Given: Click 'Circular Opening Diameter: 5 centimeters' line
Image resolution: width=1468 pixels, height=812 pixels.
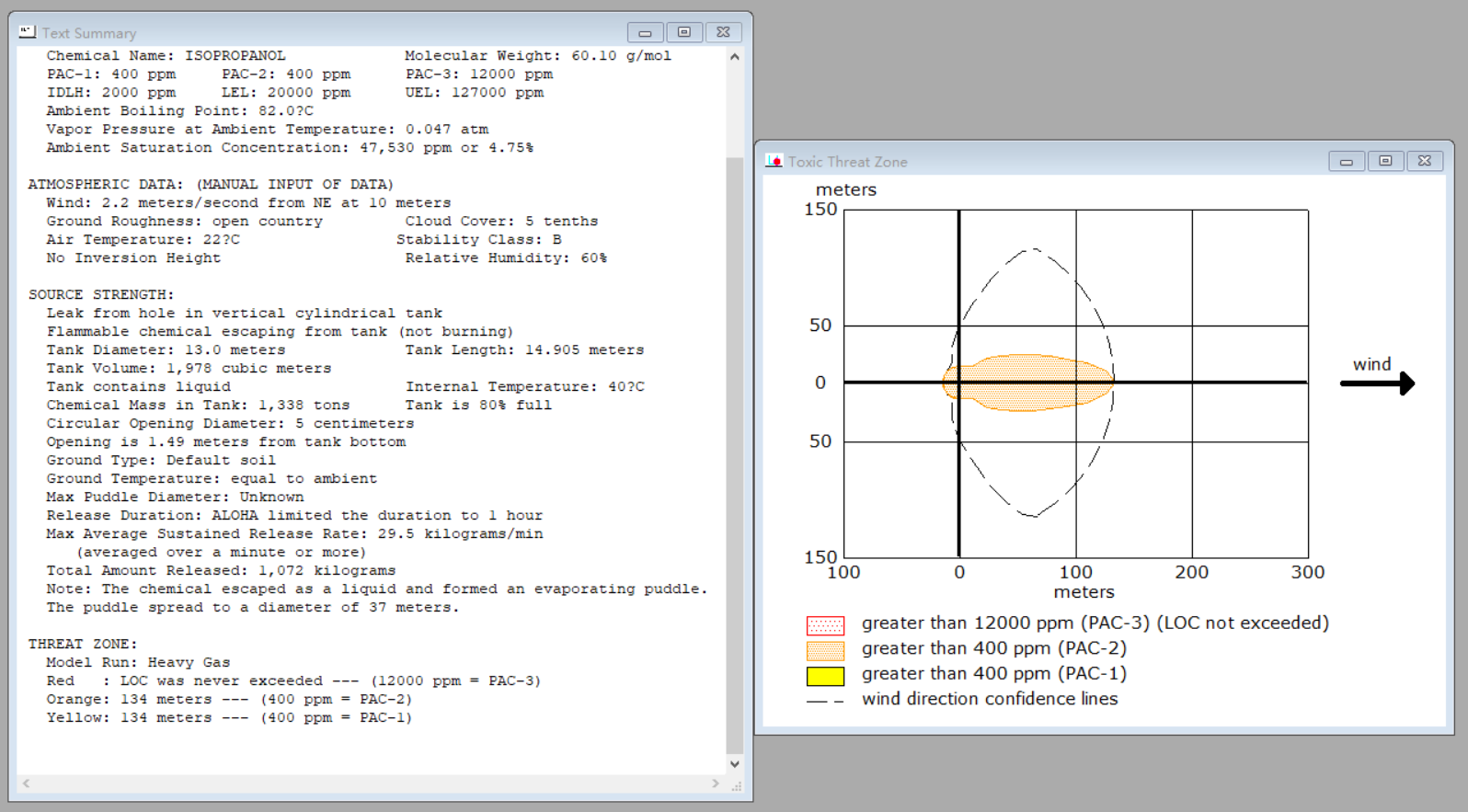Looking at the screenshot, I should pyautogui.click(x=230, y=424).
